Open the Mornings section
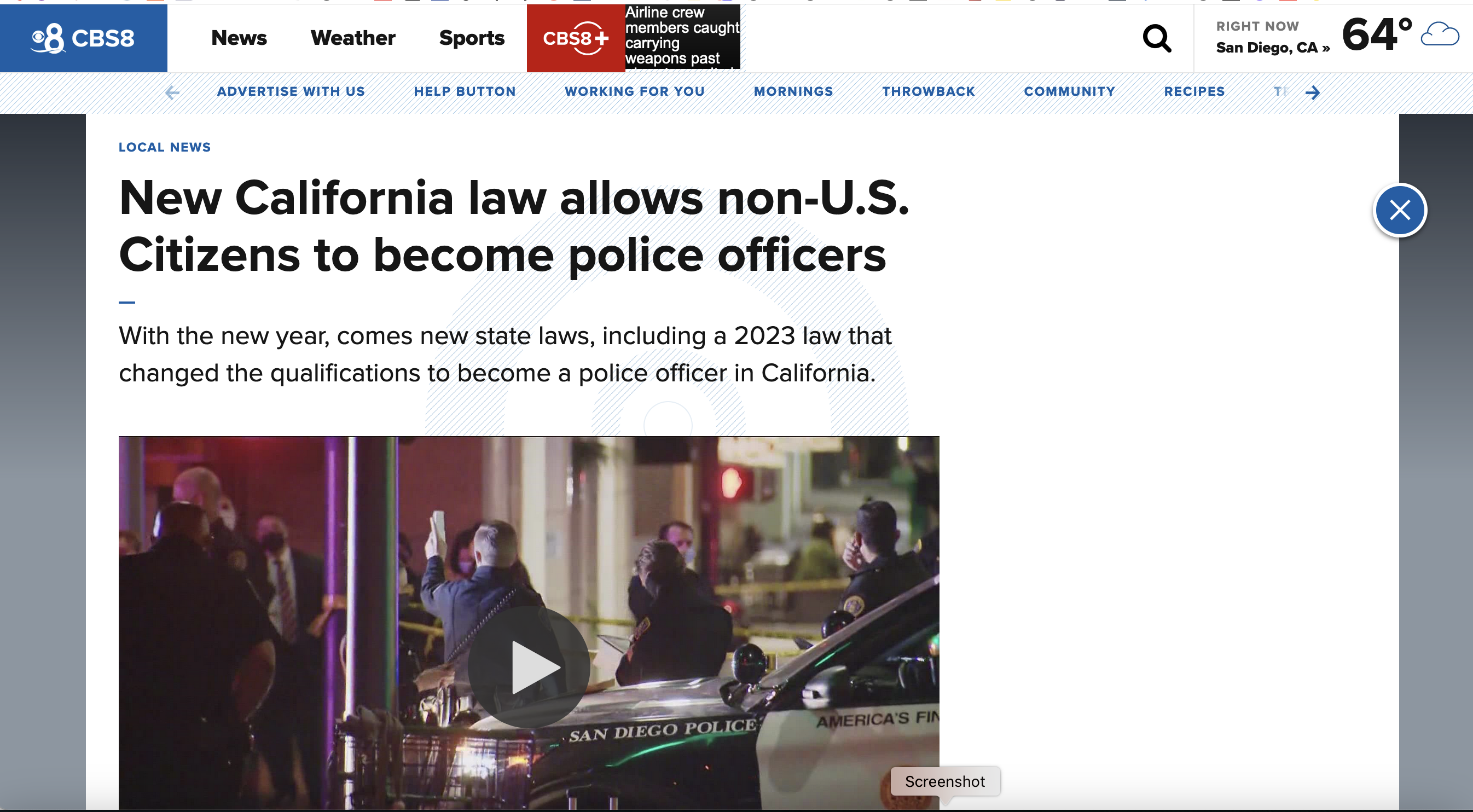 (794, 91)
